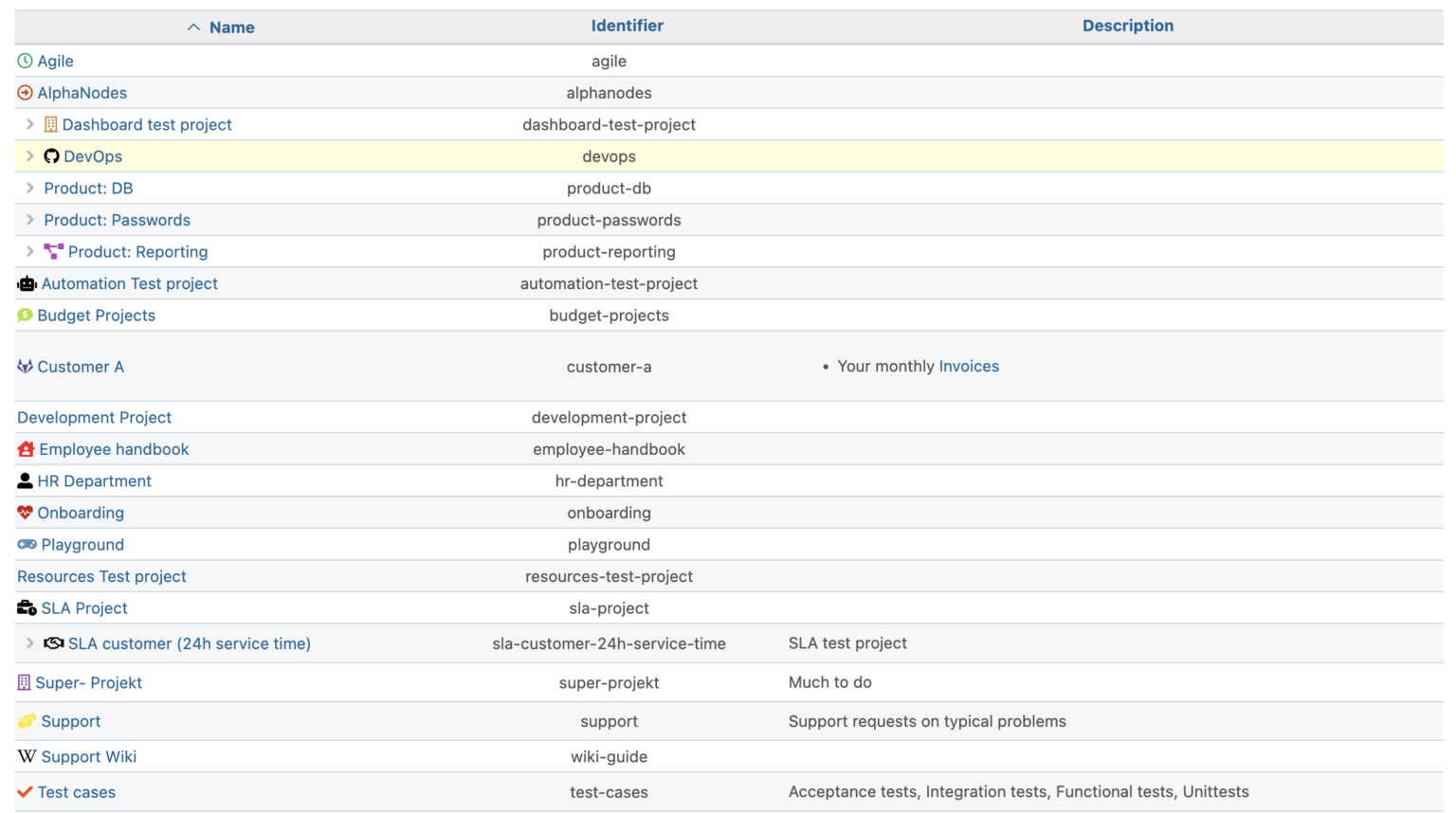Click the Description column header
Screen dimensions: 1456x813
tap(1127, 26)
